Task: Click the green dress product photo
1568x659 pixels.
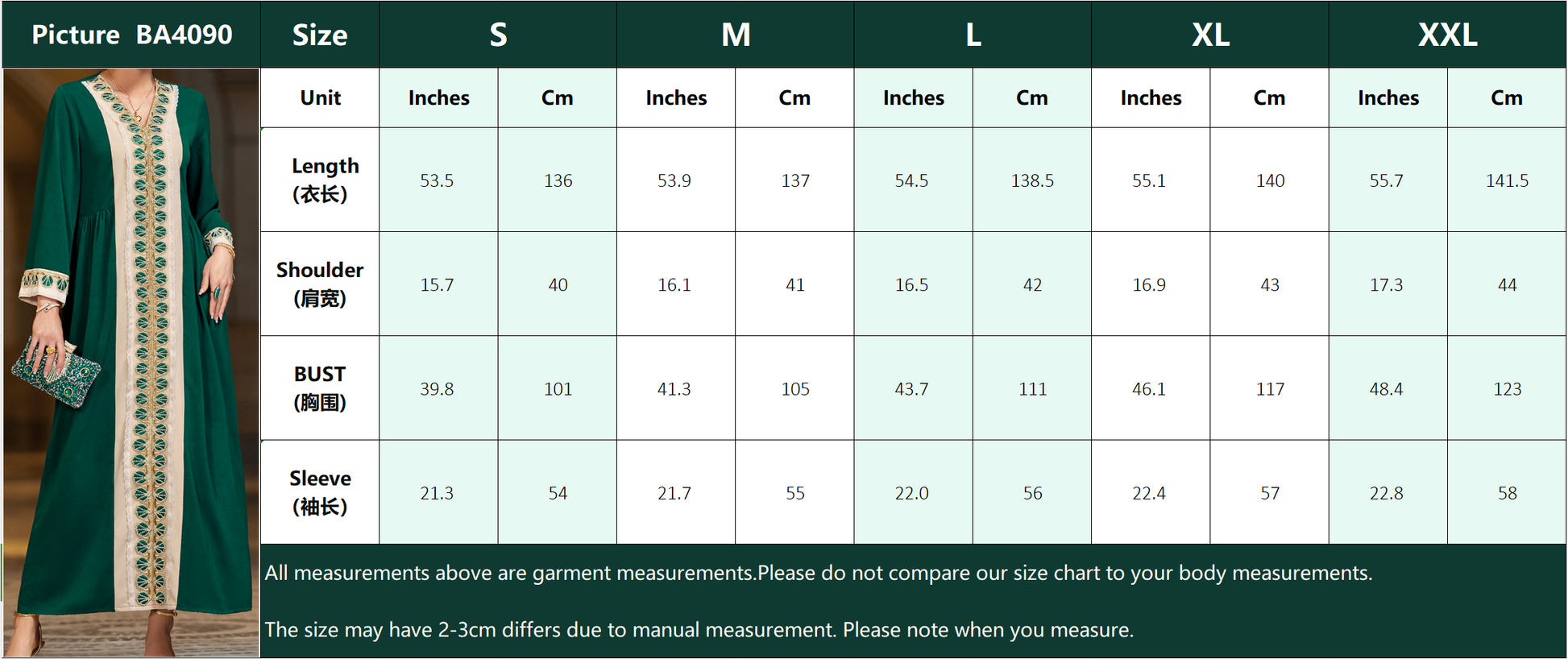Action: (x=131, y=363)
